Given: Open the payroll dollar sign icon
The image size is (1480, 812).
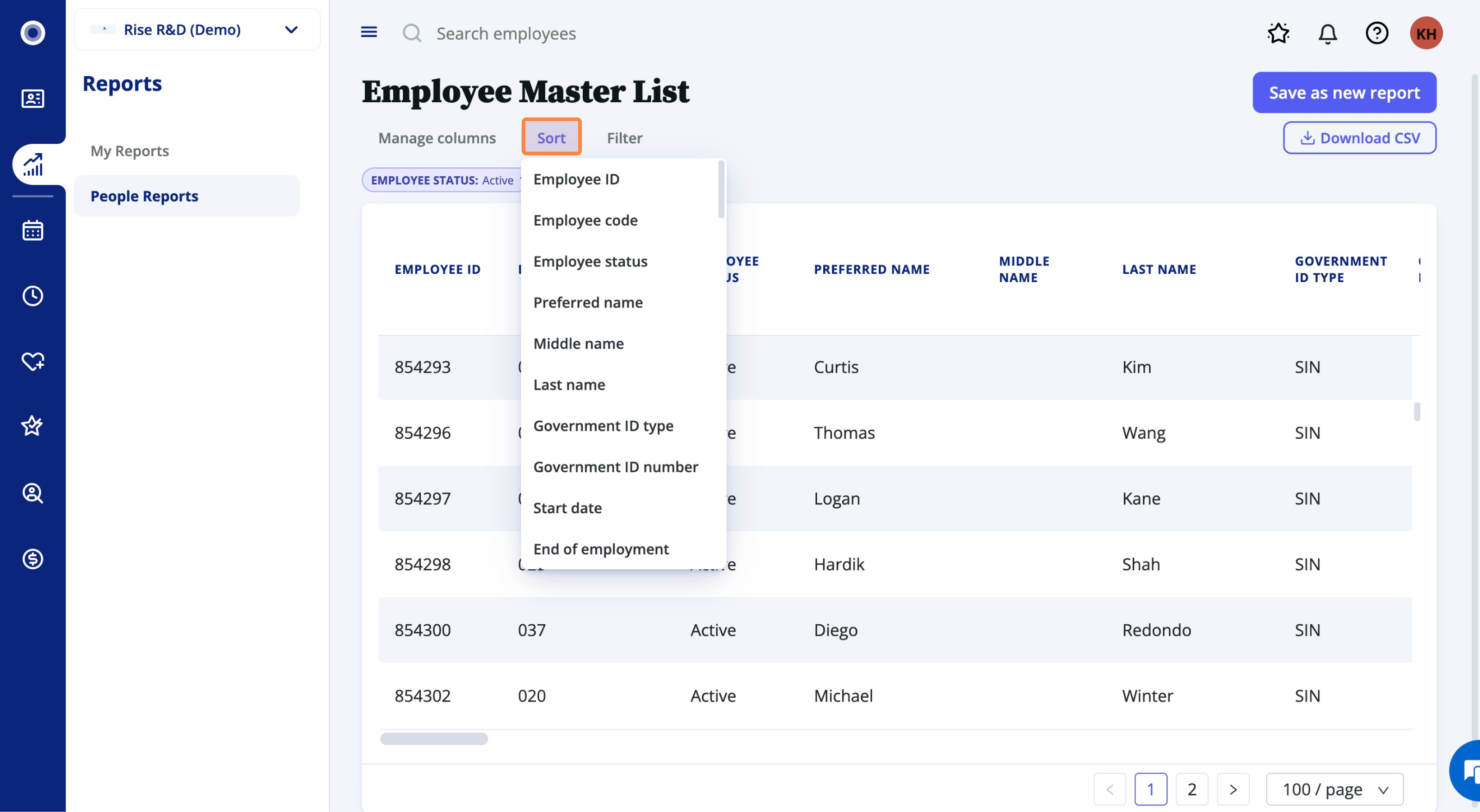Looking at the screenshot, I should click(33, 559).
